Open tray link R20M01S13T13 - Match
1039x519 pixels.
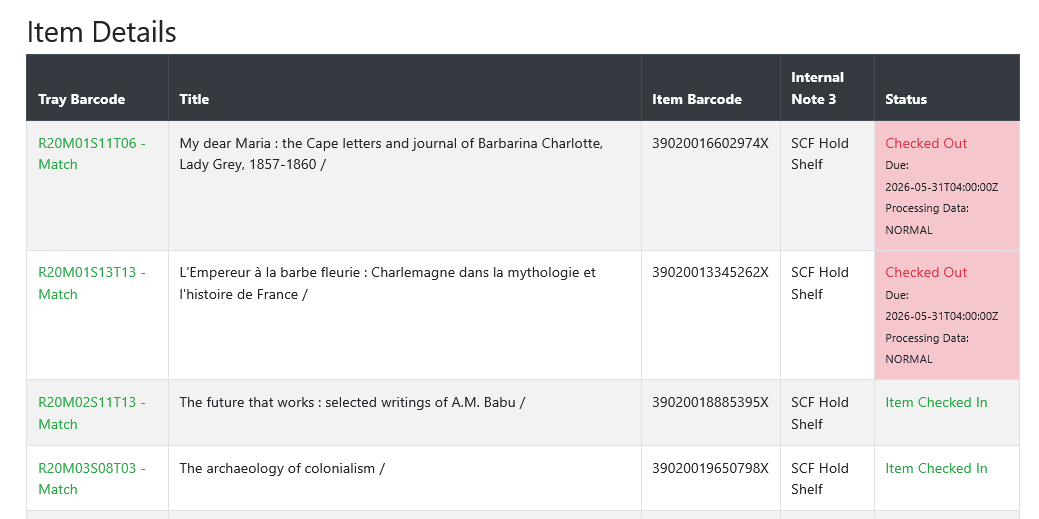[x=91, y=283]
